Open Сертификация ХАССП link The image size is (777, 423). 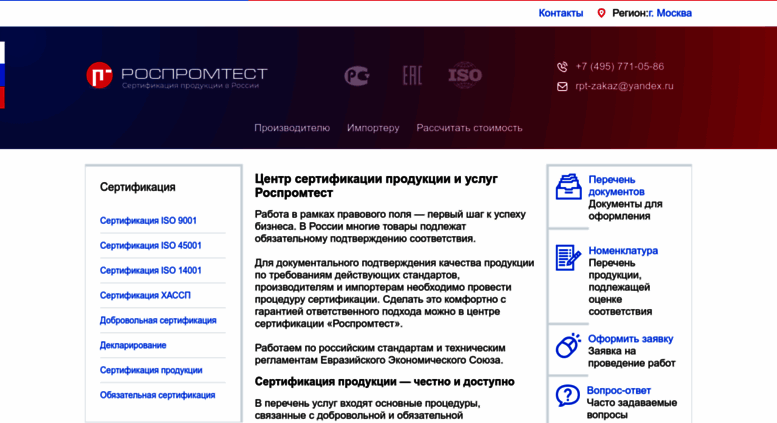[145, 295]
